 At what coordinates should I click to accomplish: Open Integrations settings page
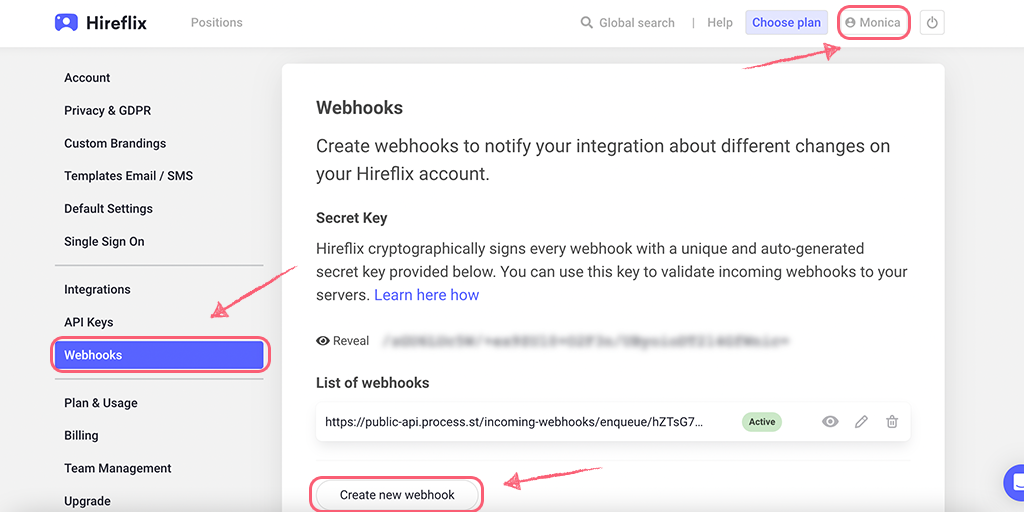coord(97,289)
